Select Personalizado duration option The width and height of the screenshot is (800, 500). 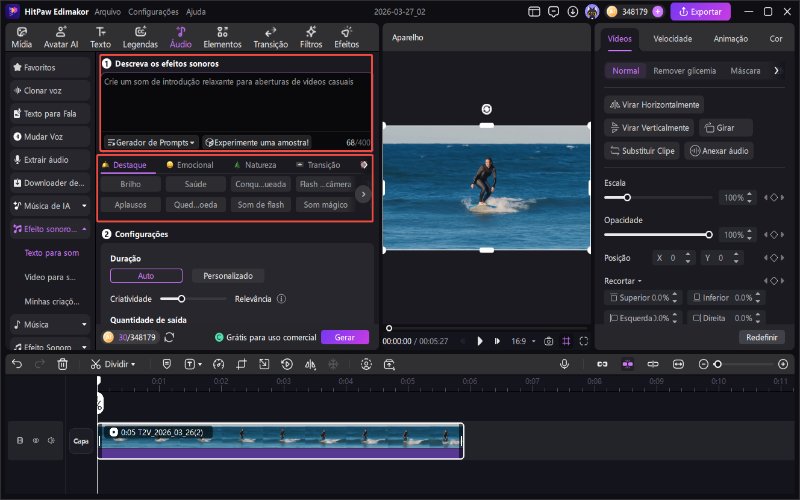[228, 276]
